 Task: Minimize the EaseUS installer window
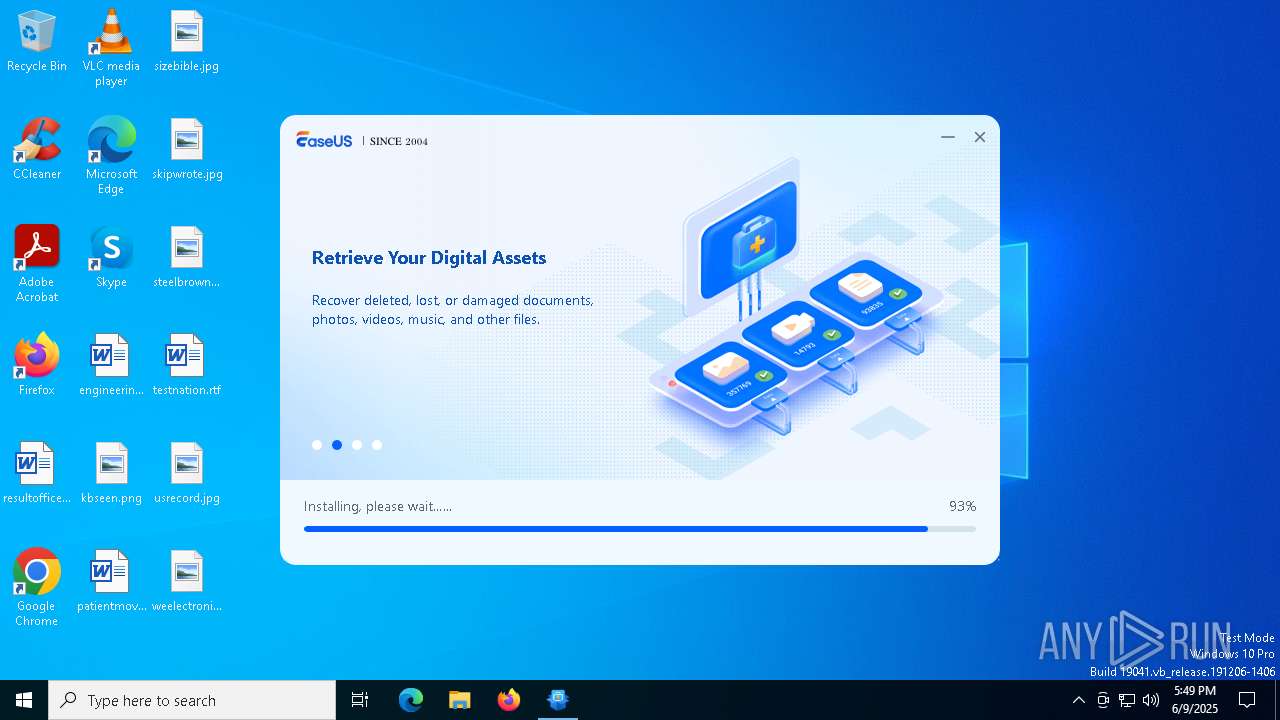point(948,137)
